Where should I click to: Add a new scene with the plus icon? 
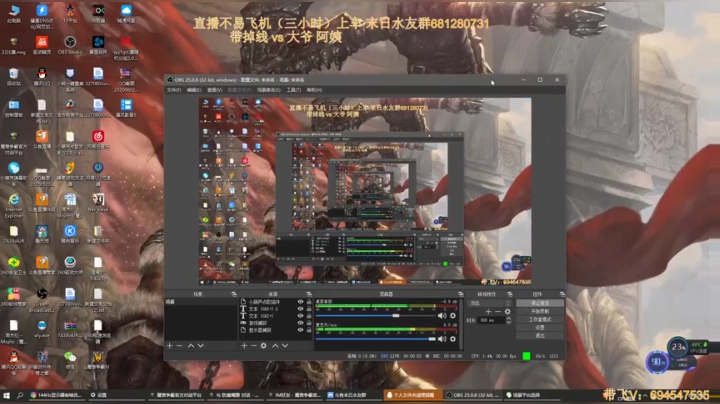(169, 346)
